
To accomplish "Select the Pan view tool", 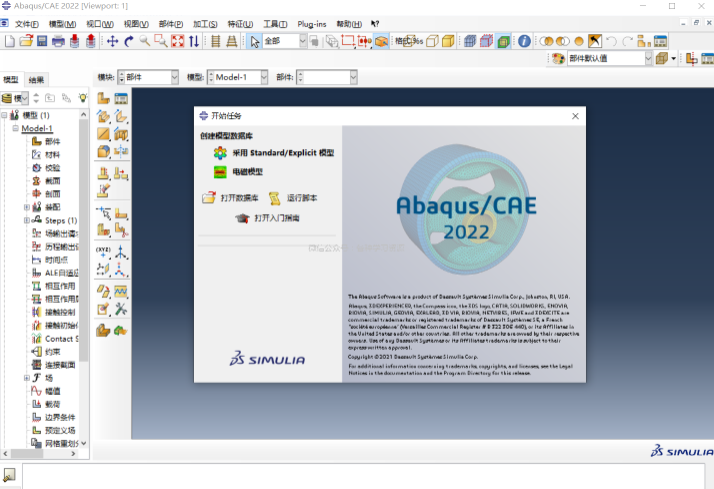I will click(x=113, y=41).
